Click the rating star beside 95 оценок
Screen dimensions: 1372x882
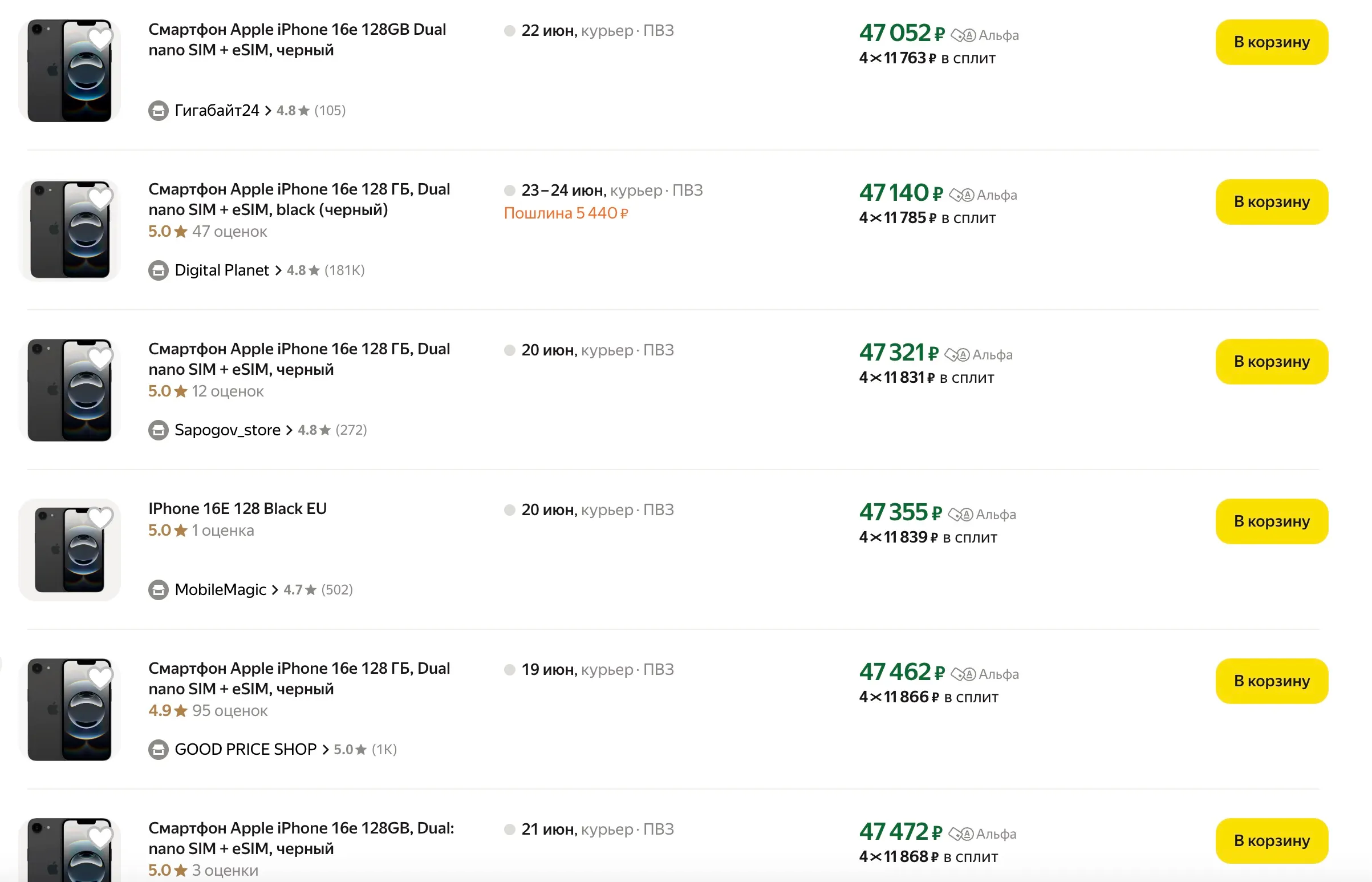(x=180, y=711)
